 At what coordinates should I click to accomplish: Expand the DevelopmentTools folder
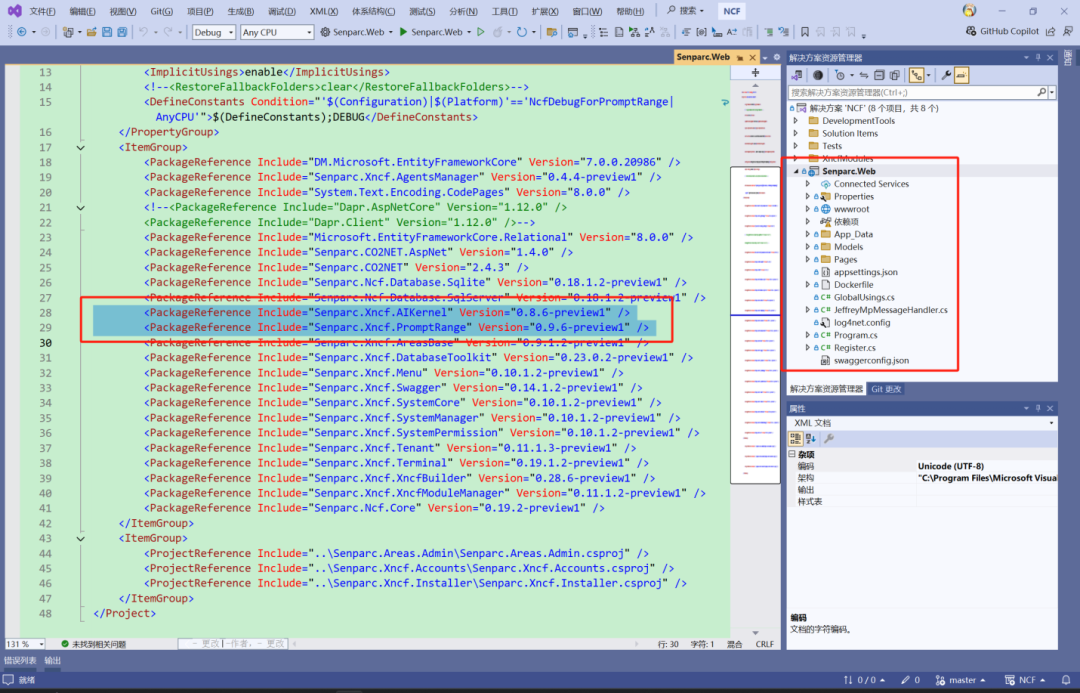(x=796, y=121)
